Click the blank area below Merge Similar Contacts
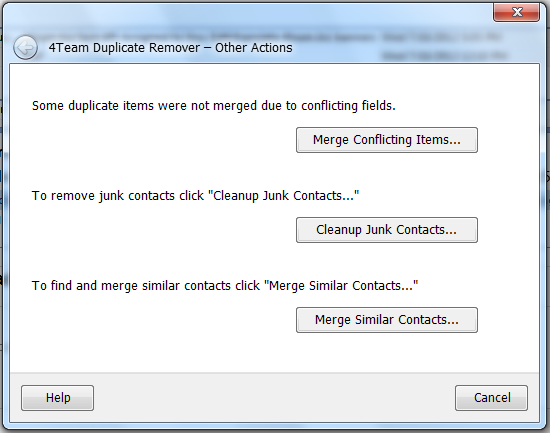This screenshot has width=550, height=433. pyautogui.click(x=274, y=353)
